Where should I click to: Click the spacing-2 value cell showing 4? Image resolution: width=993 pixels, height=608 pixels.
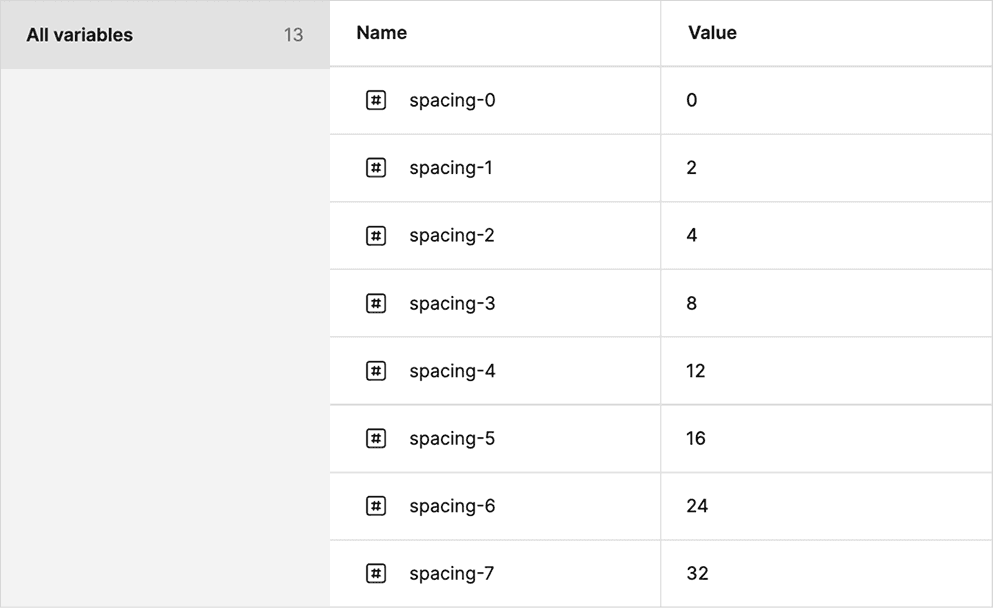[826, 236]
